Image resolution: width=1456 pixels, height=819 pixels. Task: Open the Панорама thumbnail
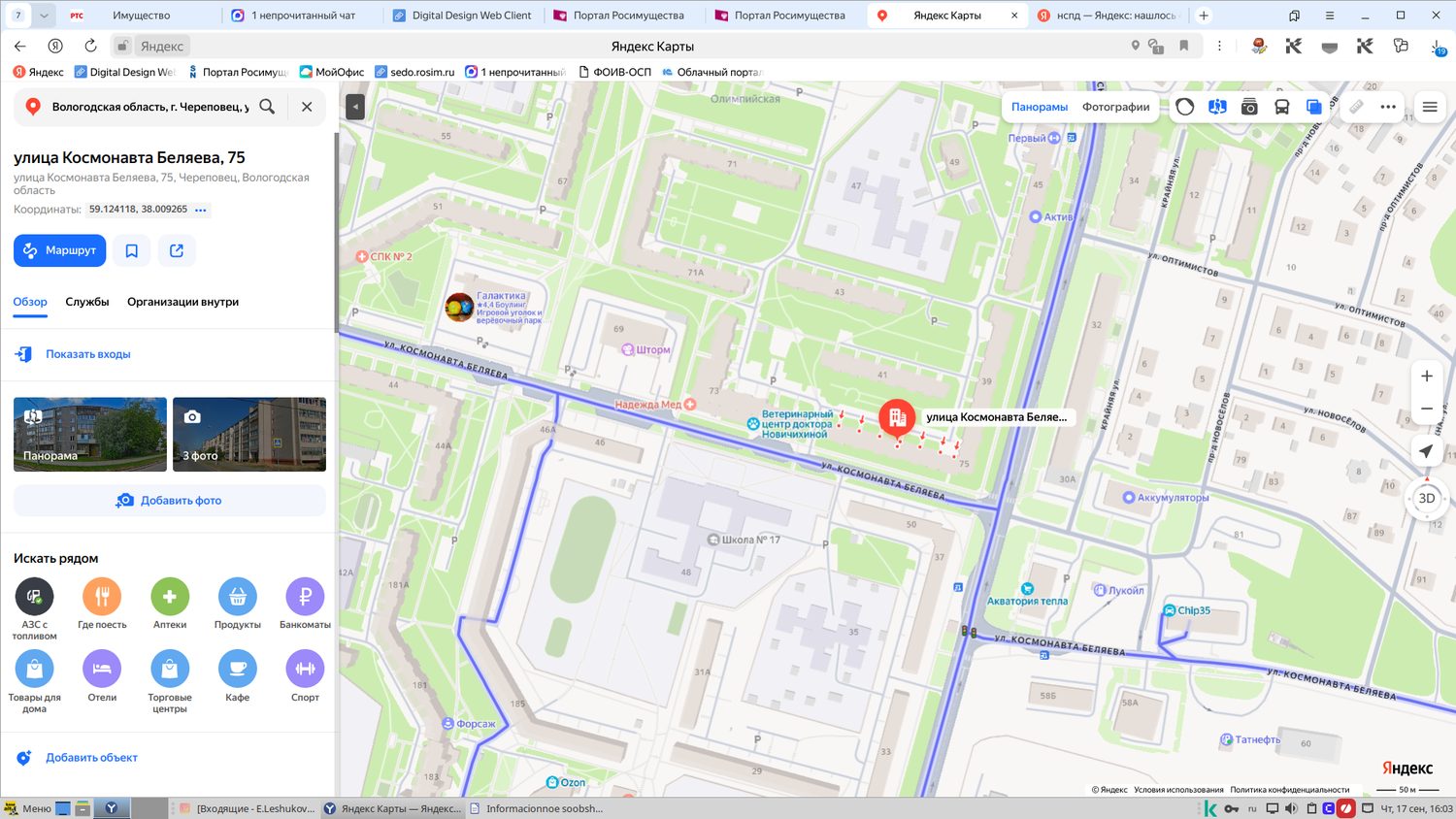coord(90,435)
